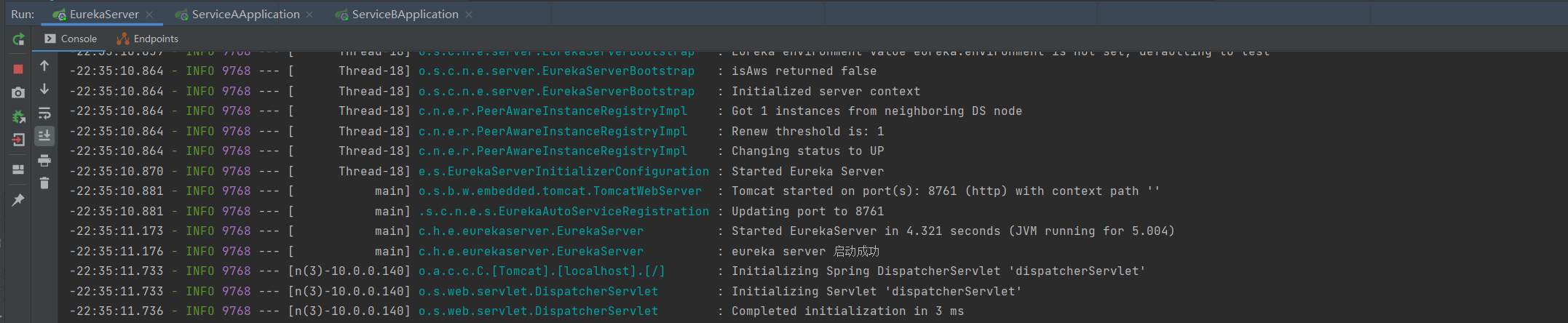Click the Exit icon in run toolbar

[18, 140]
